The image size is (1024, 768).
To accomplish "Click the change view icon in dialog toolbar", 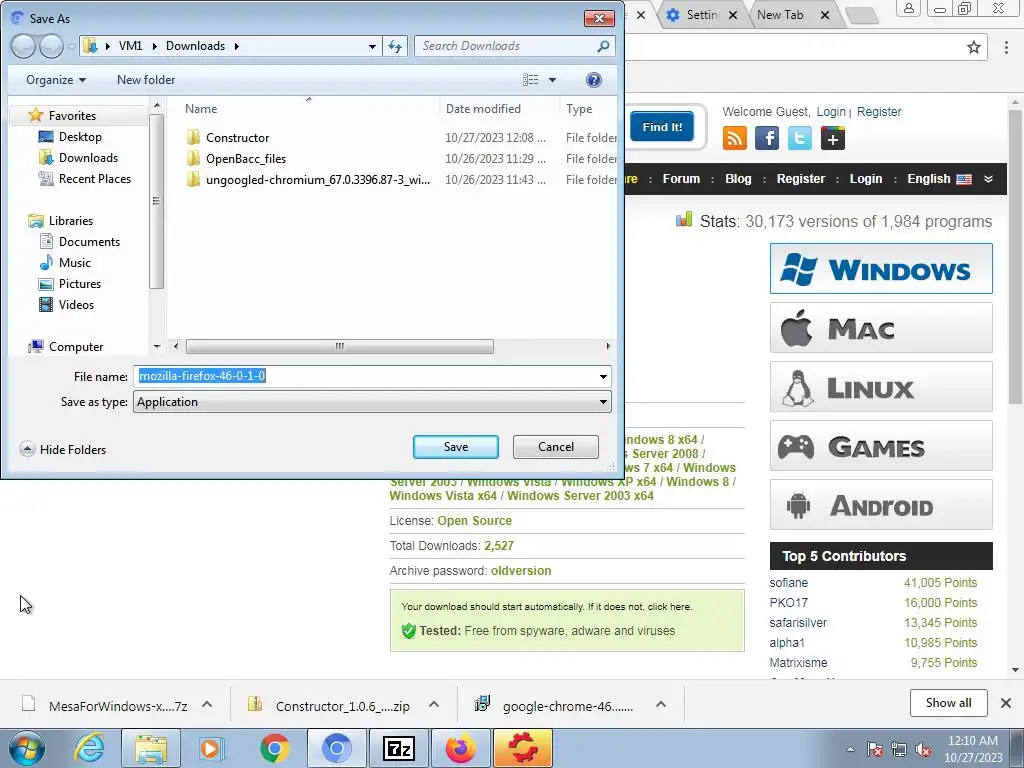I will pyautogui.click(x=530, y=80).
